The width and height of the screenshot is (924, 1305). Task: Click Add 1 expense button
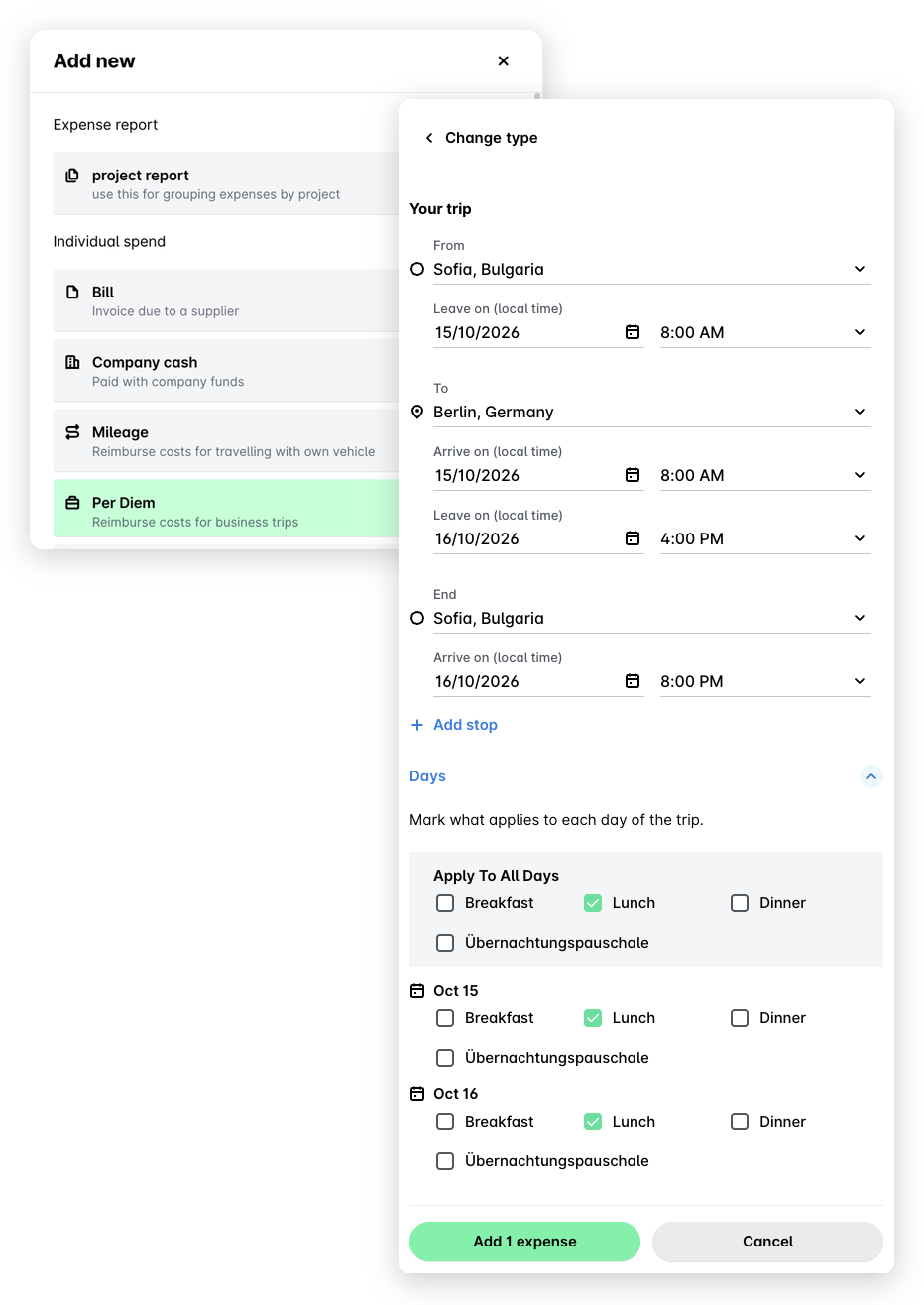524,1242
